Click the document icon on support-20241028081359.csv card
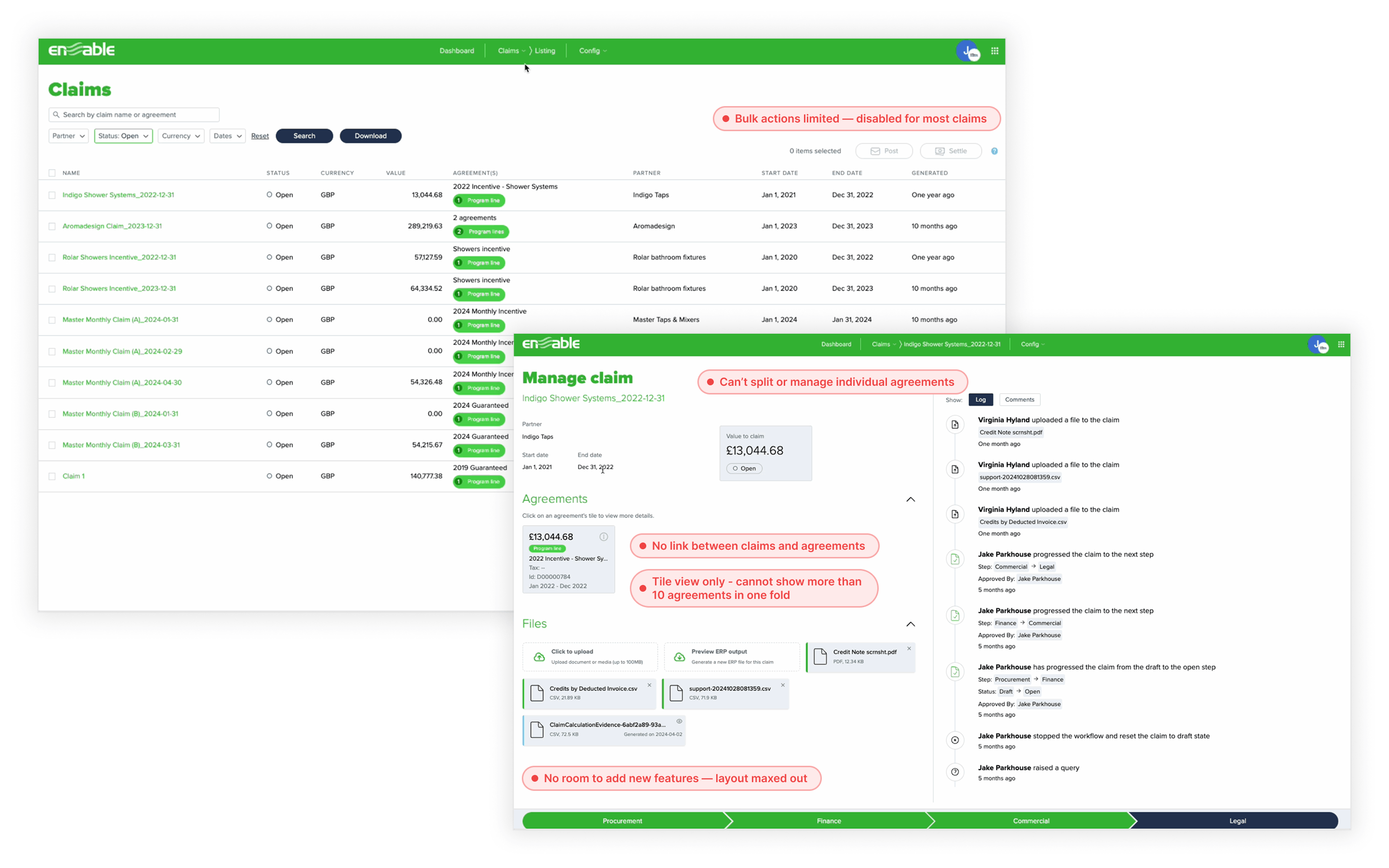 coord(676,693)
